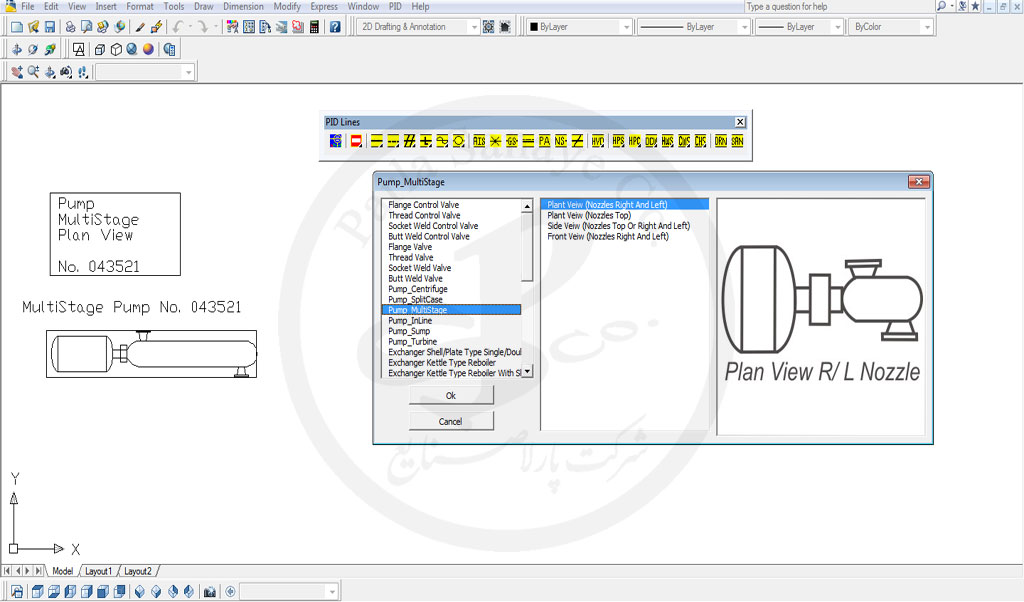Screen dimensions: 1024x602
Task: Click the DRN line icon in PID Lines
Action: coord(721,141)
